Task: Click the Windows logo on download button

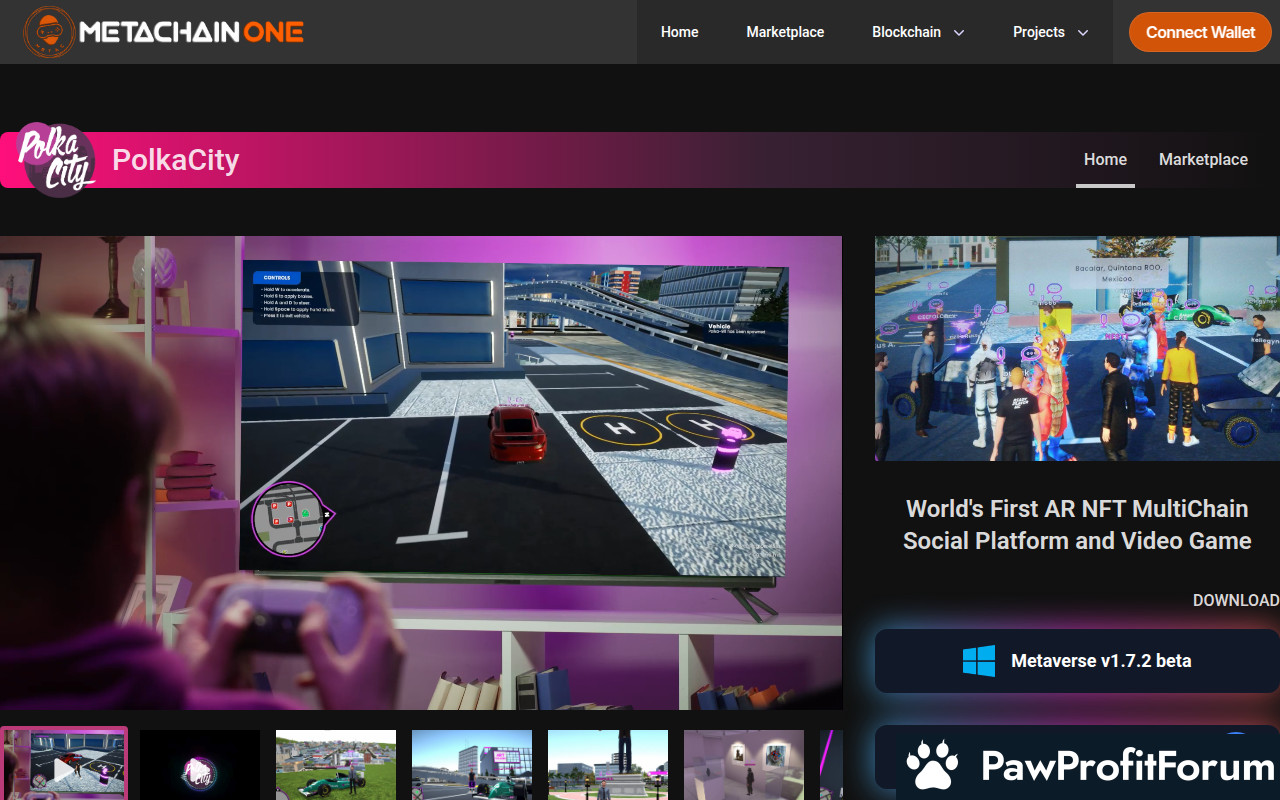Action: tap(979, 661)
